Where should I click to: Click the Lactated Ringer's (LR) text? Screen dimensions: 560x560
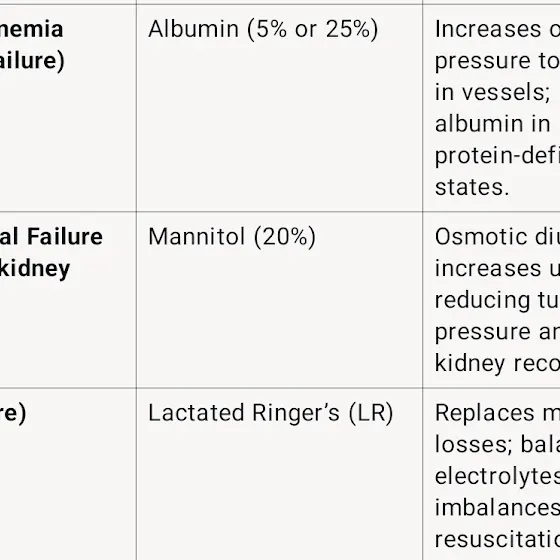click(x=271, y=413)
